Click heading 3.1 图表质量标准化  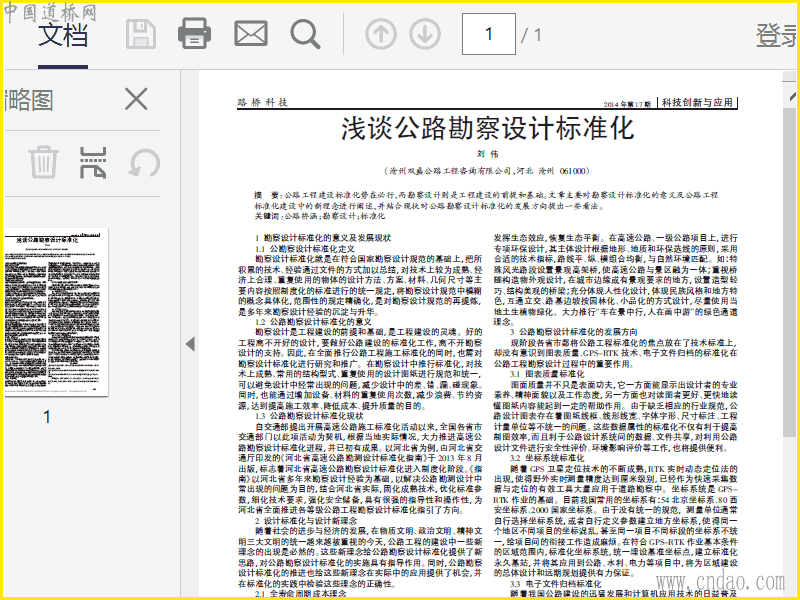547,374
